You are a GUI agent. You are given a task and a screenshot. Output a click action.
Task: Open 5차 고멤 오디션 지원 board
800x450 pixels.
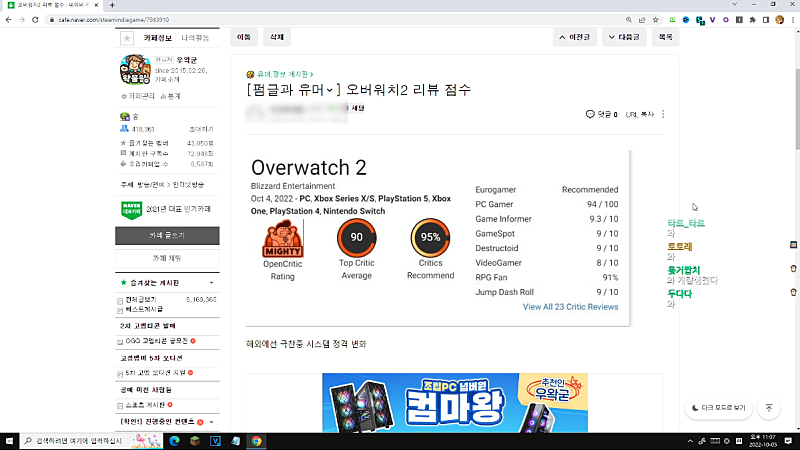click(156, 373)
